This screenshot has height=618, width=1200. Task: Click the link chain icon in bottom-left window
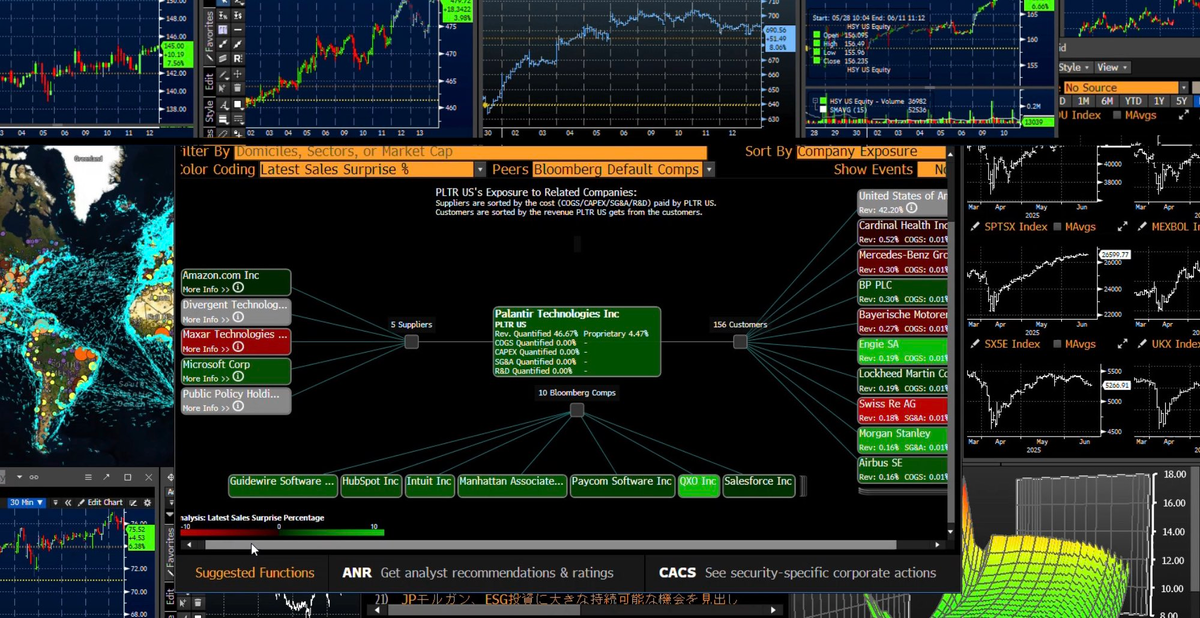pos(34,477)
